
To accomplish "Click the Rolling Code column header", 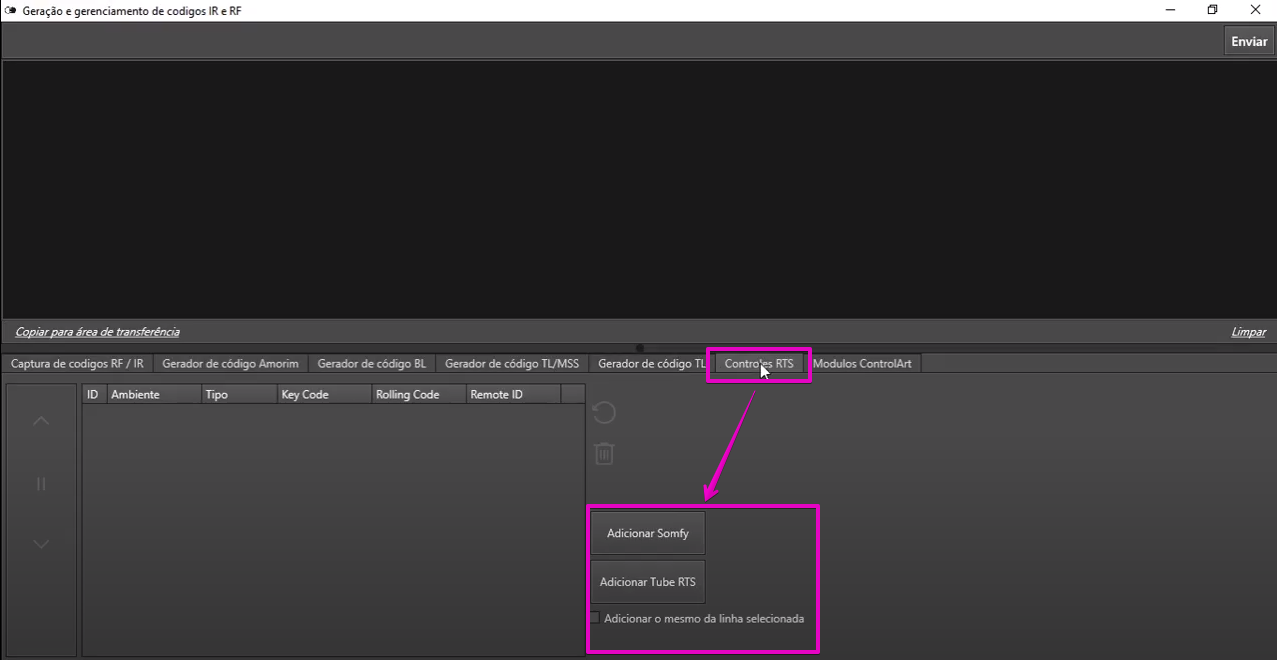I will [x=417, y=395].
